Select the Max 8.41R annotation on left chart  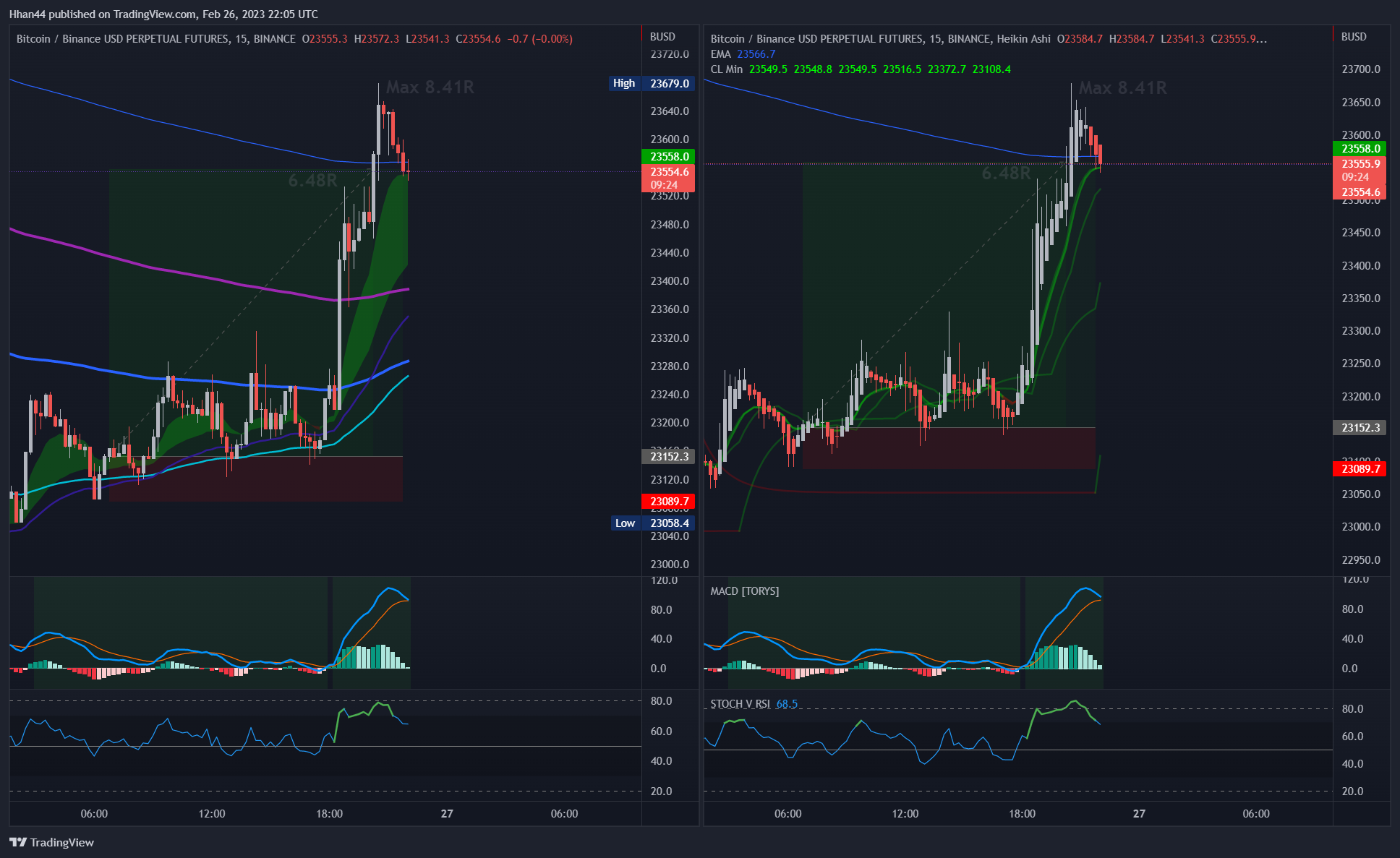[x=430, y=87]
